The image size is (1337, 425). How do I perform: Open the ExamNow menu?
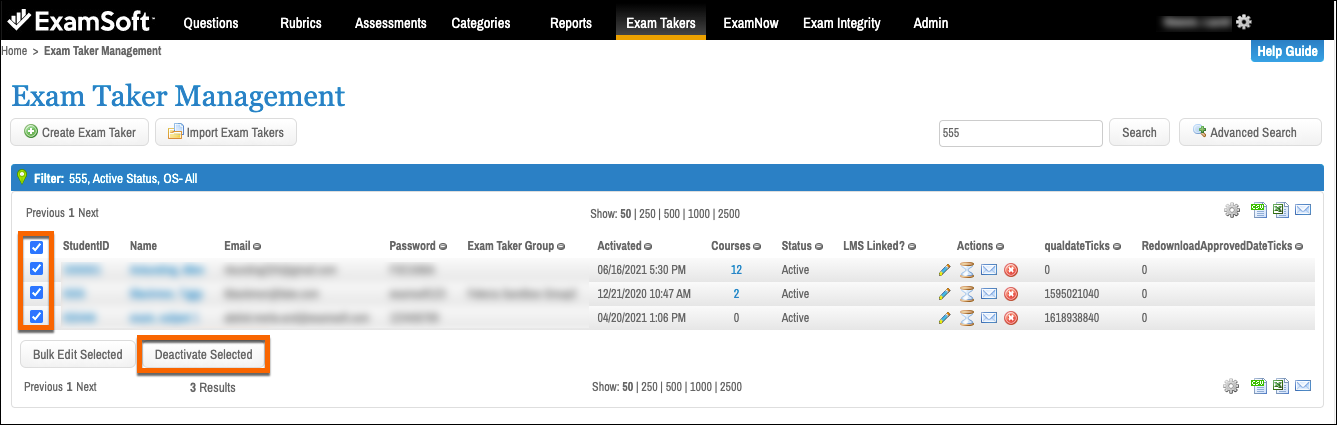[x=751, y=23]
